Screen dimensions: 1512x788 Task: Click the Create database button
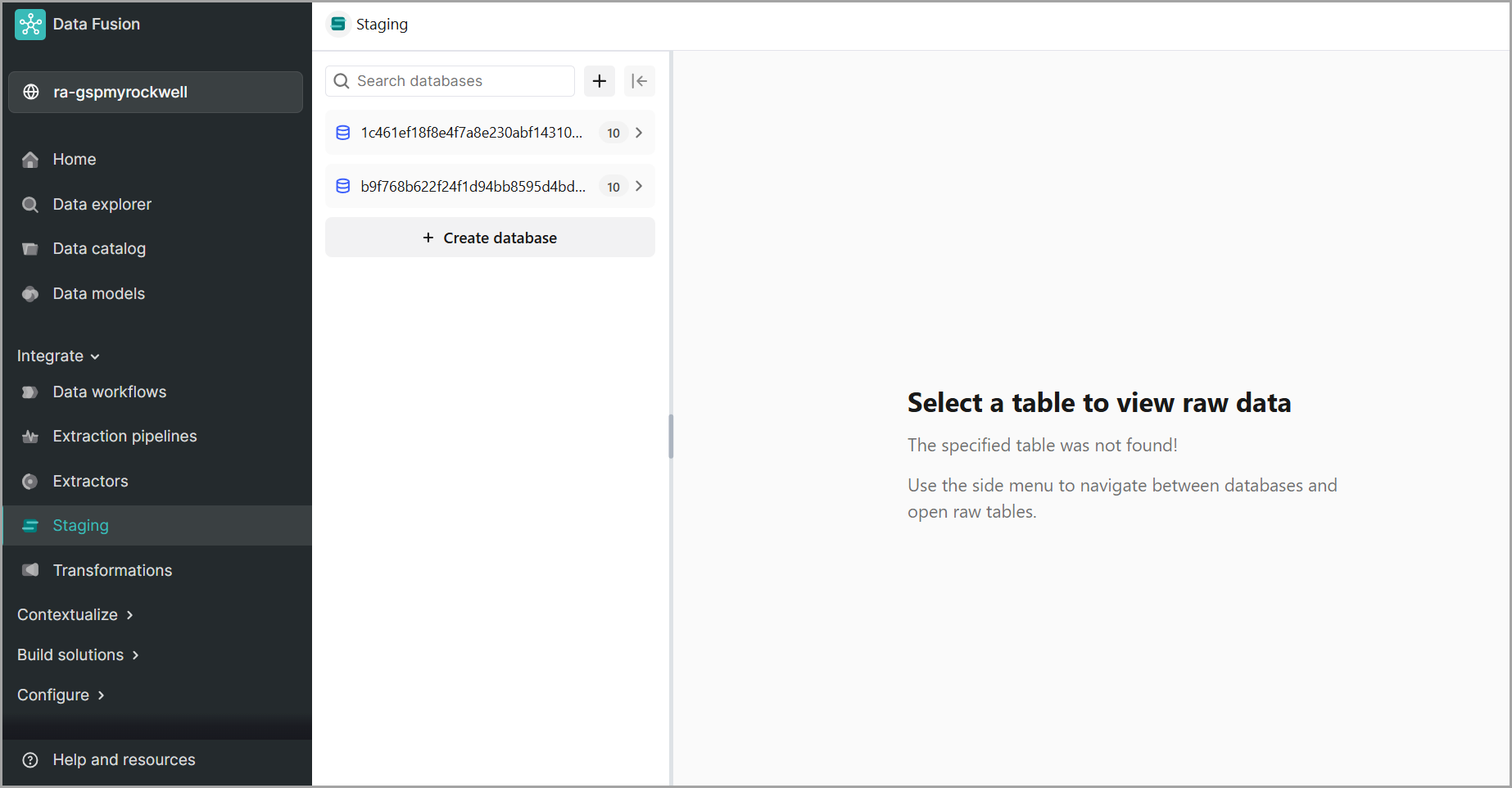pyautogui.click(x=490, y=238)
